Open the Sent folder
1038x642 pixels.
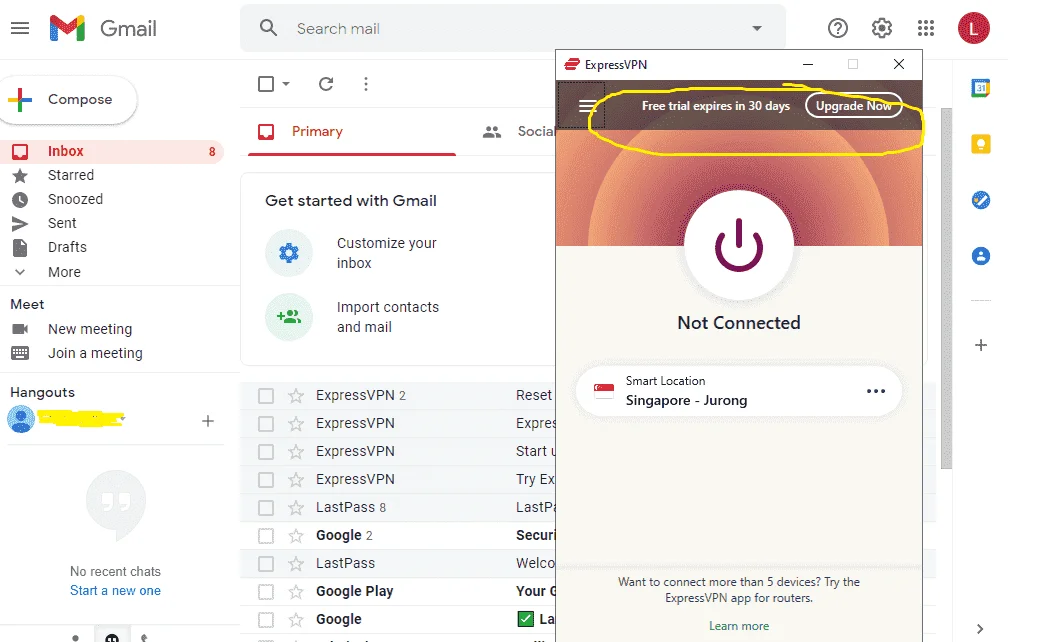pyautogui.click(x=62, y=223)
